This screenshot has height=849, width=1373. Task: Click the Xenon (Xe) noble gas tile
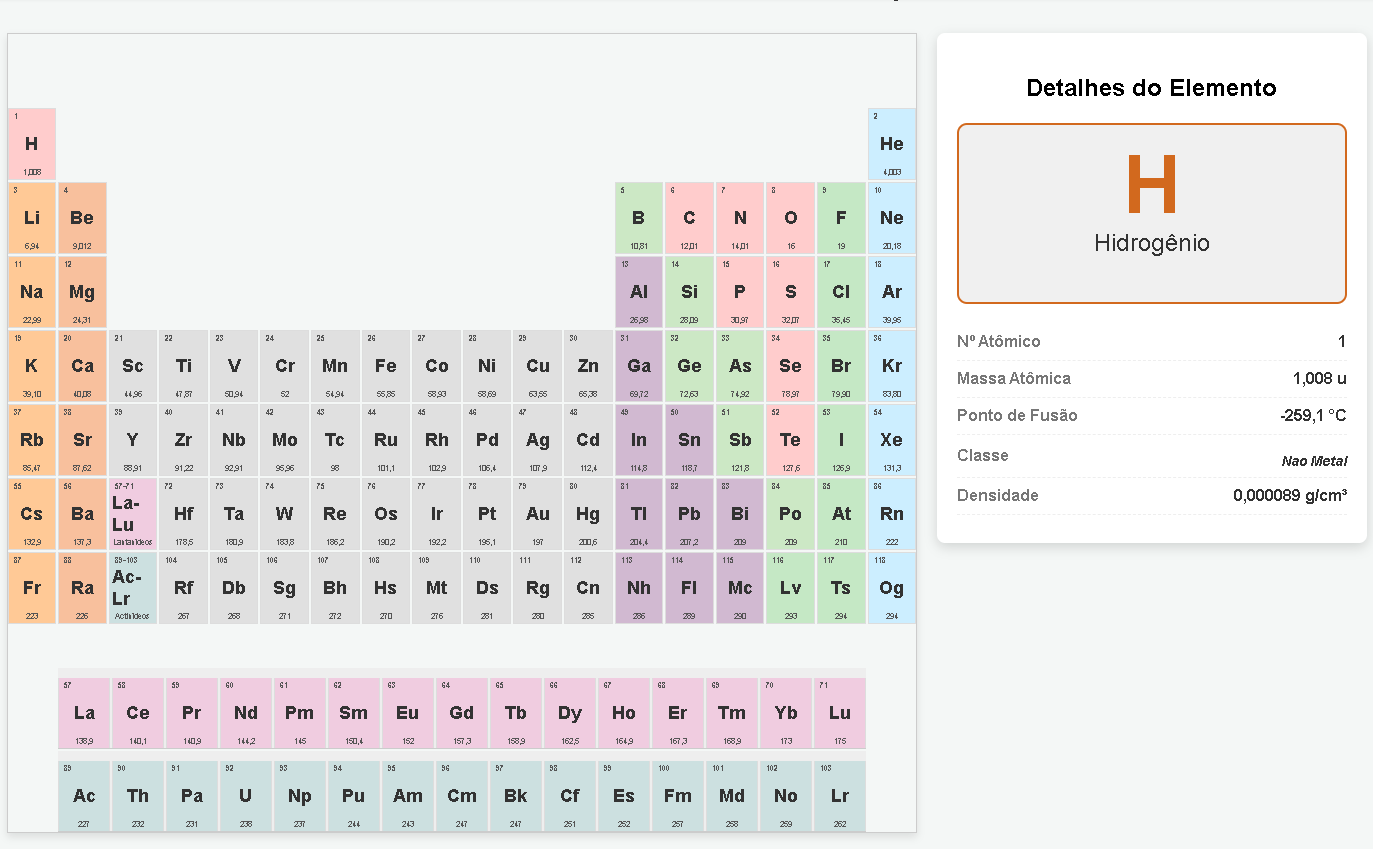pos(891,440)
